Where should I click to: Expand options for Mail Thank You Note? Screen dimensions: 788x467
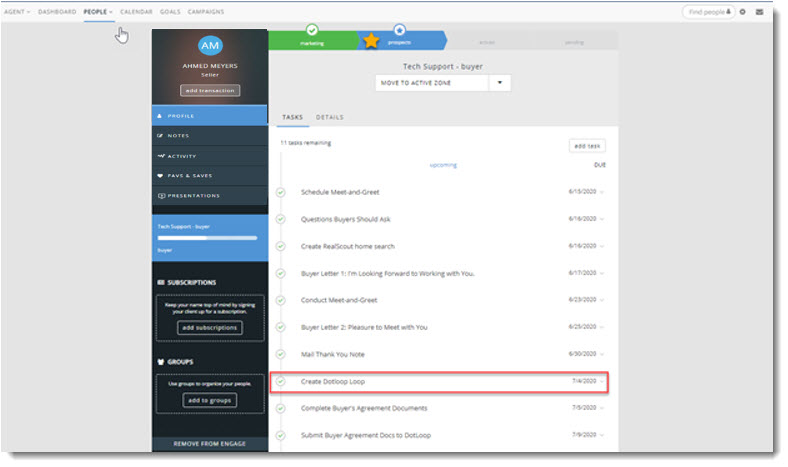602,354
